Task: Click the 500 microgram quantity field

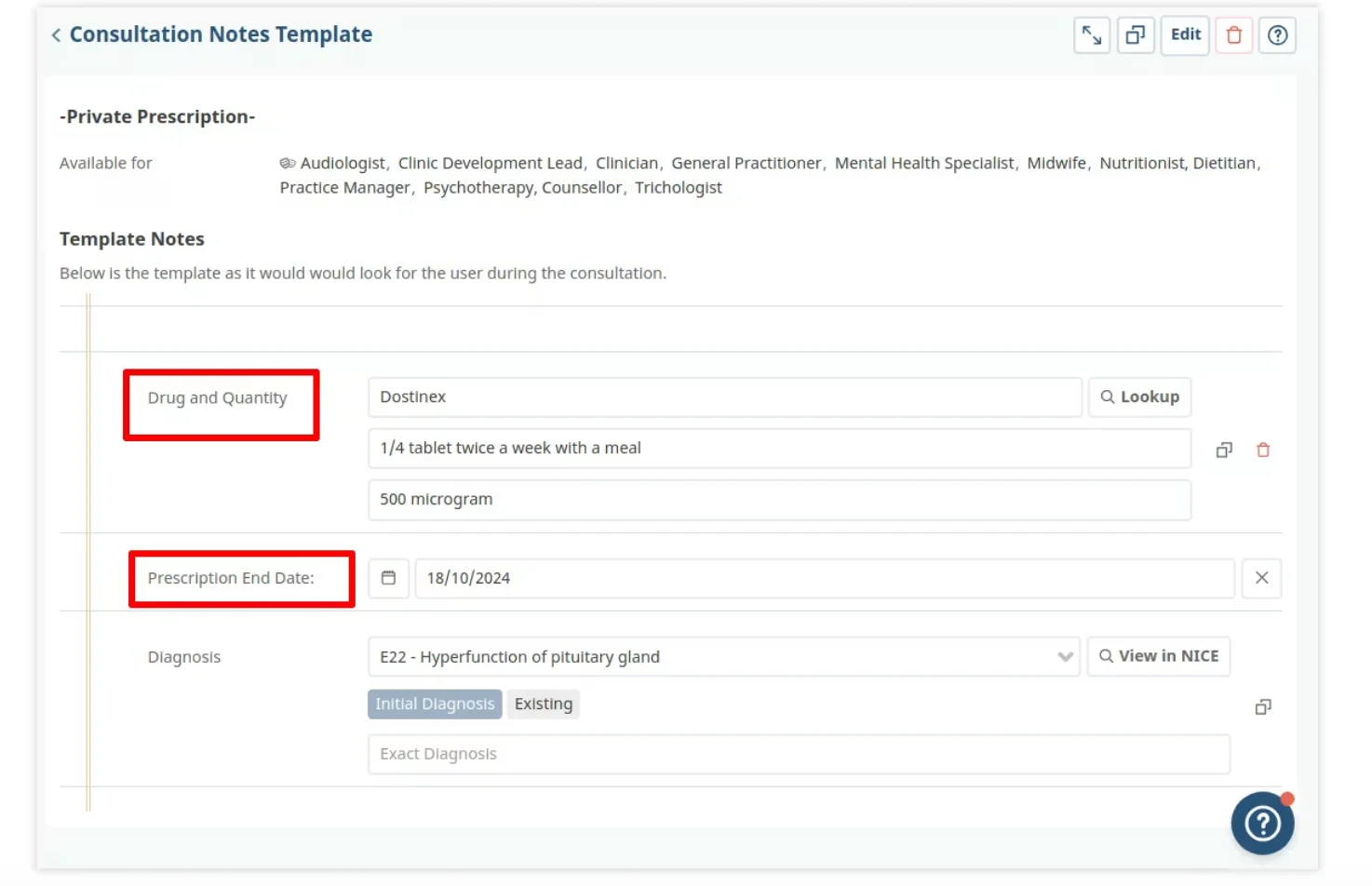Action: coord(780,500)
